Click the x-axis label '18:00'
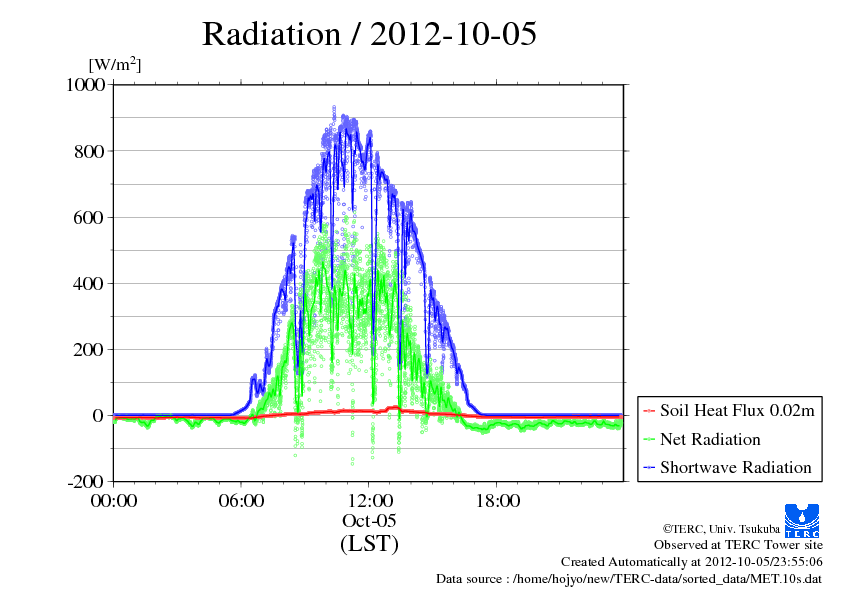Screen dimensions: 842x595 click(498, 501)
